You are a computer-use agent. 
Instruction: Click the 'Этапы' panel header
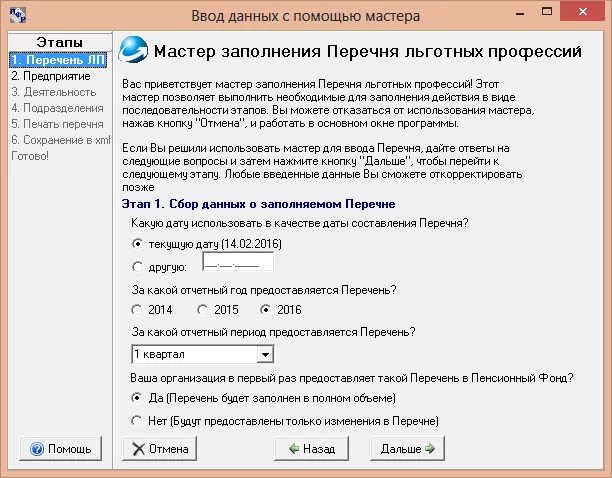tap(60, 42)
